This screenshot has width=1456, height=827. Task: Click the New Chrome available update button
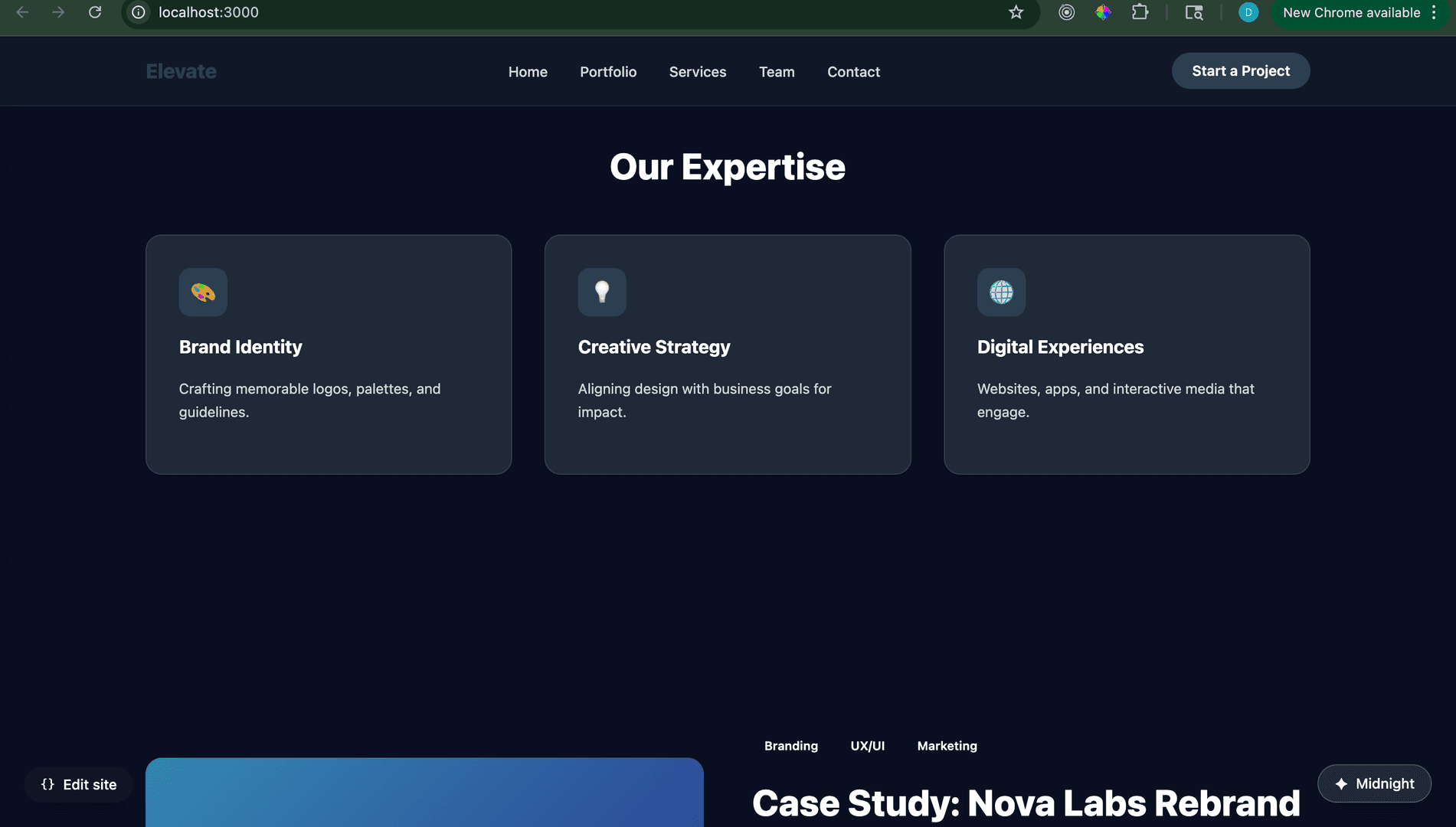(1351, 12)
